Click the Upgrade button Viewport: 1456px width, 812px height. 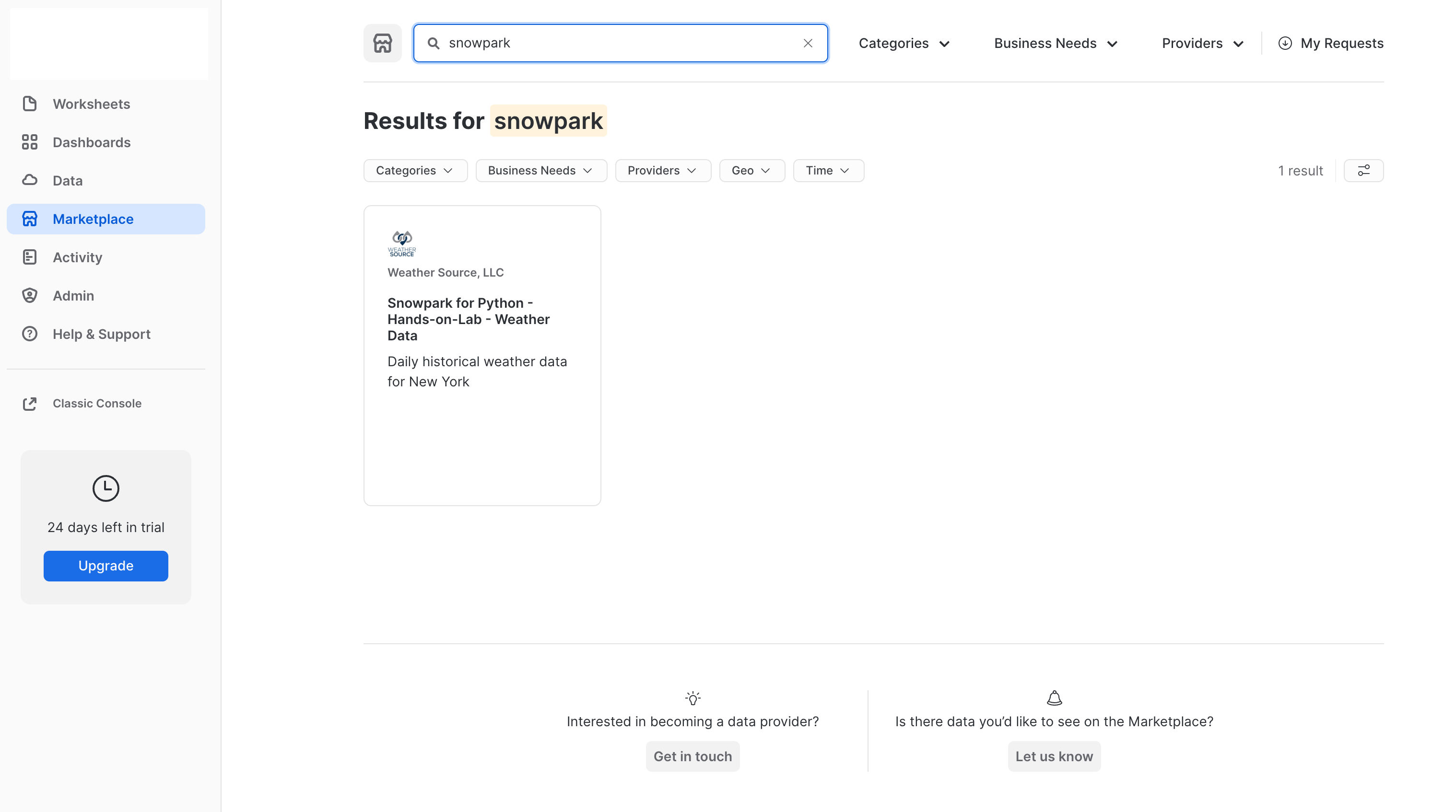[106, 566]
